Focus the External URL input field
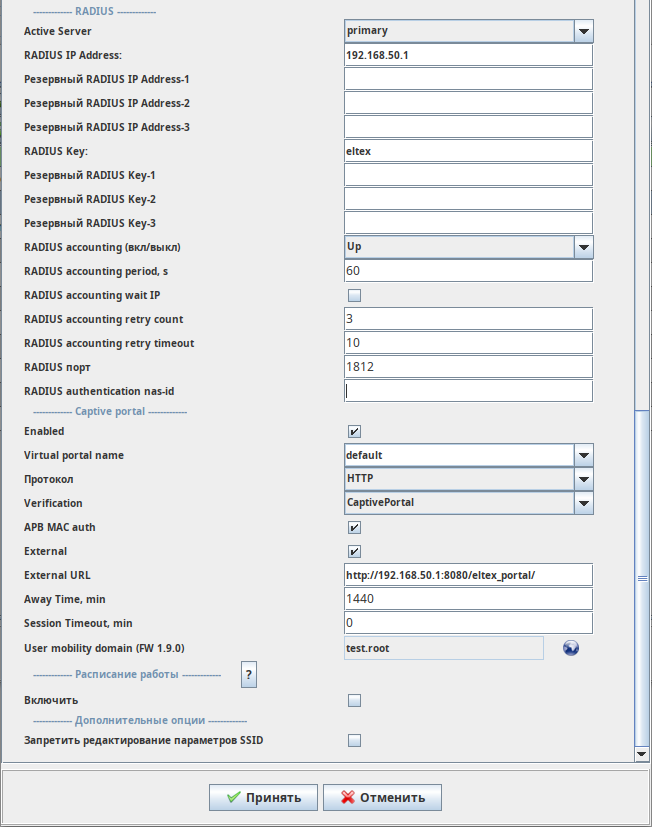 pyautogui.click(x=468, y=575)
